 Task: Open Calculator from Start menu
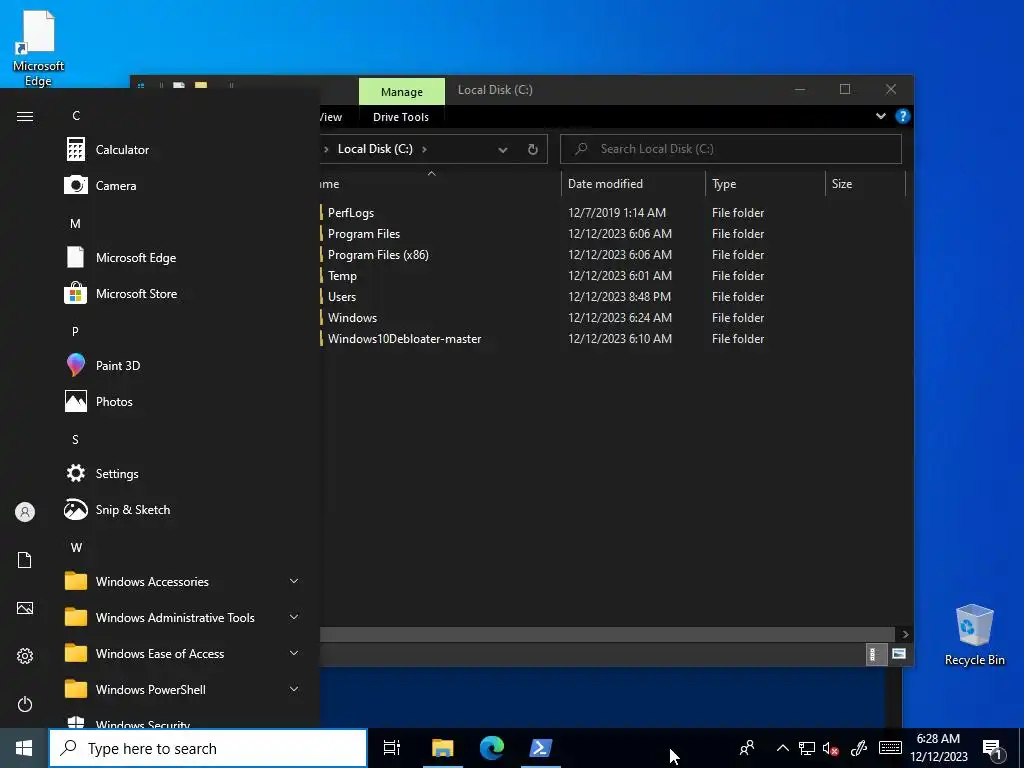(122, 150)
